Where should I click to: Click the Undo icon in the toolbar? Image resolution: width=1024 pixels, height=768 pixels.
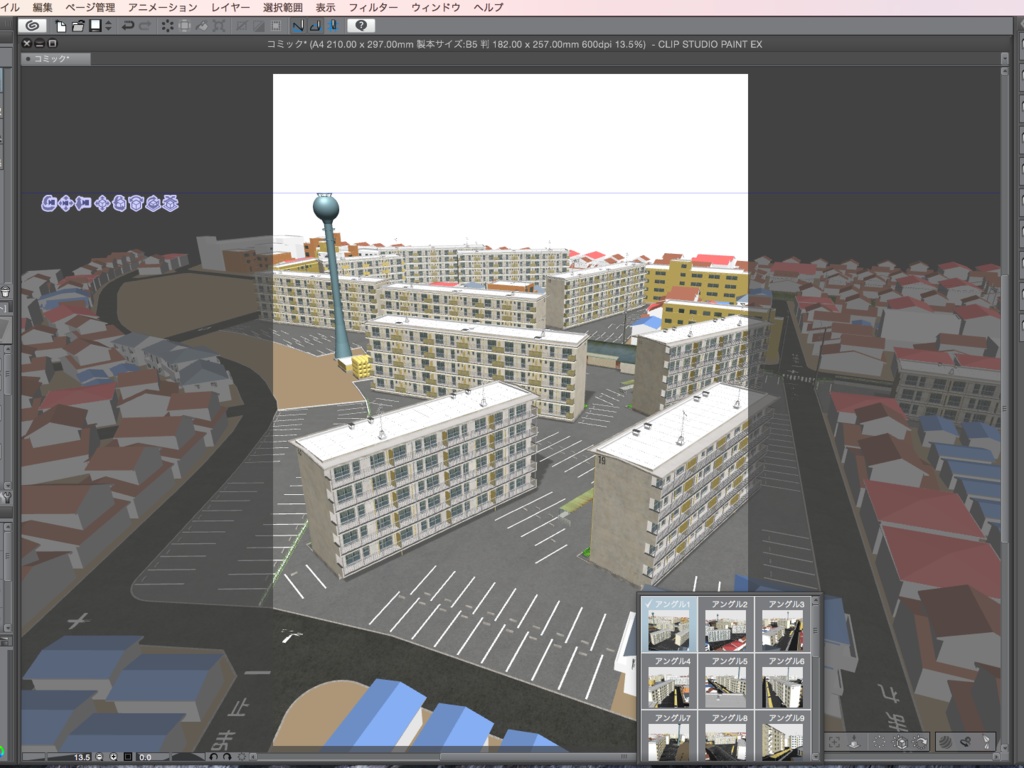(x=129, y=25)
